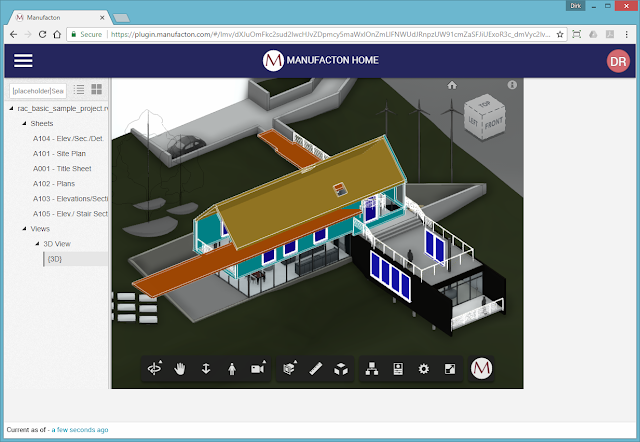Open Chrome three-dot menu
Image resolution: width=640 pixels, height=442 pixels.
click(x=627, y=34)
